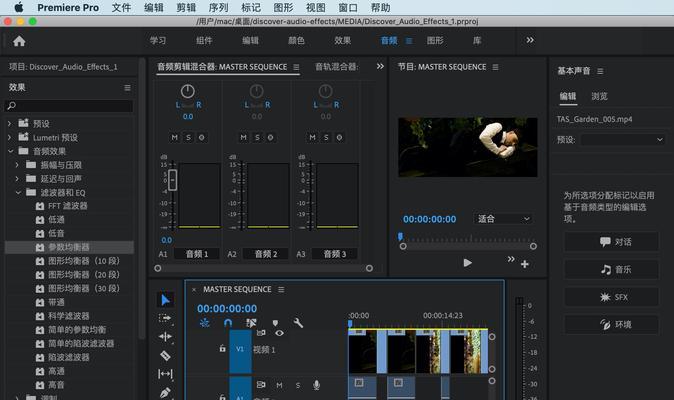
Task: Play the program monitor
Action: (468, 263)
